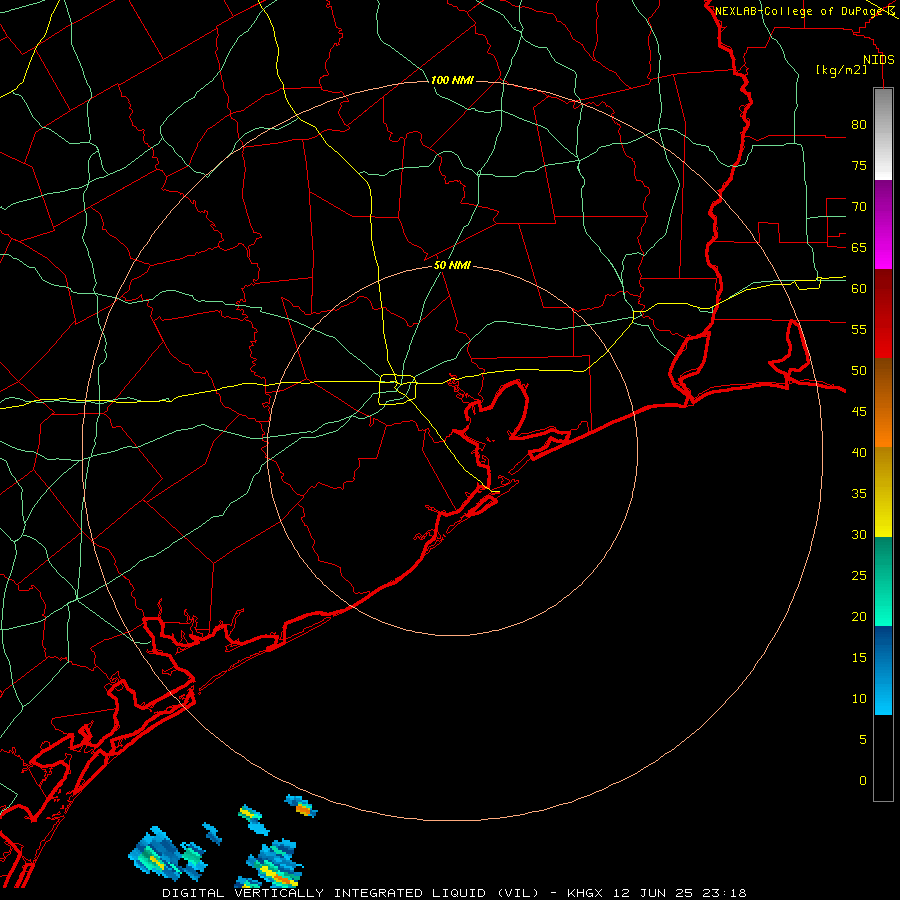Pick the yellow segment of the color bar

point(883,492)
